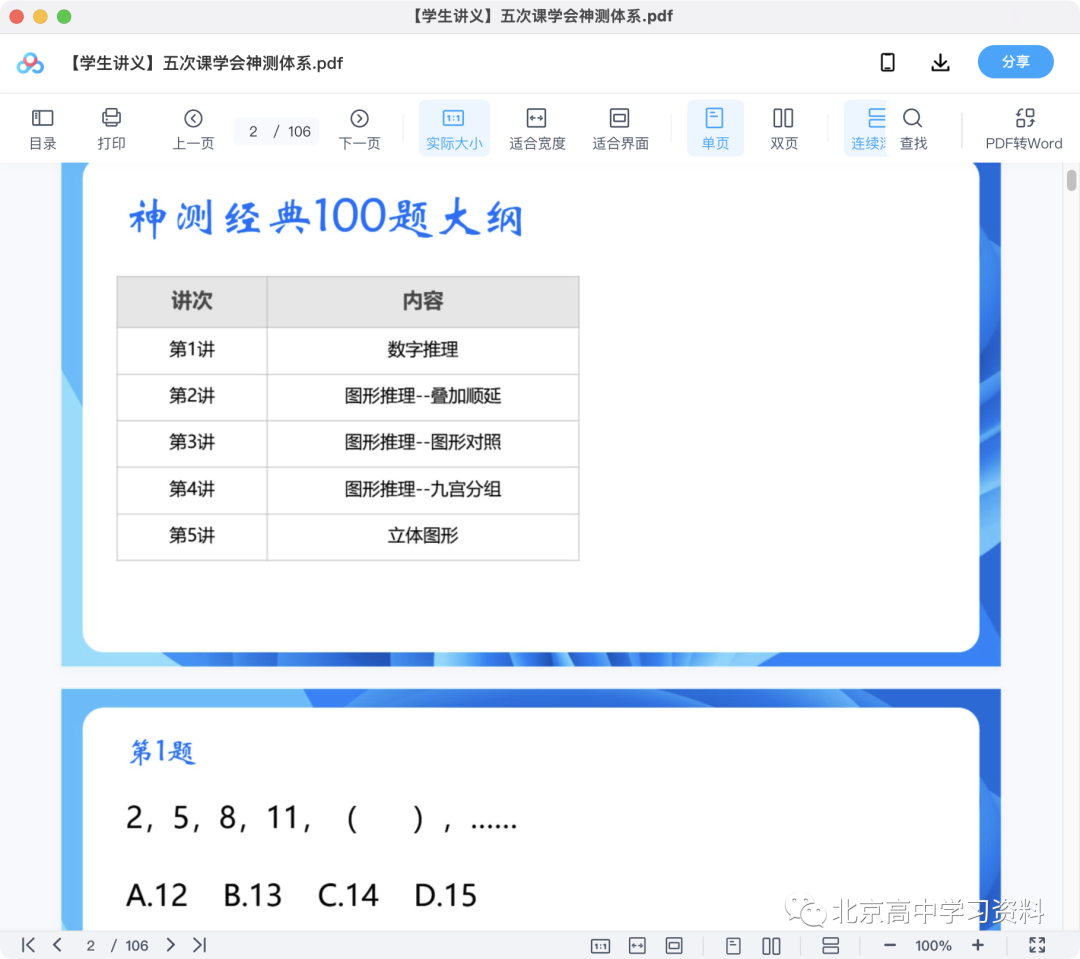Select 实际大小 actual size view

pos(454,129)
